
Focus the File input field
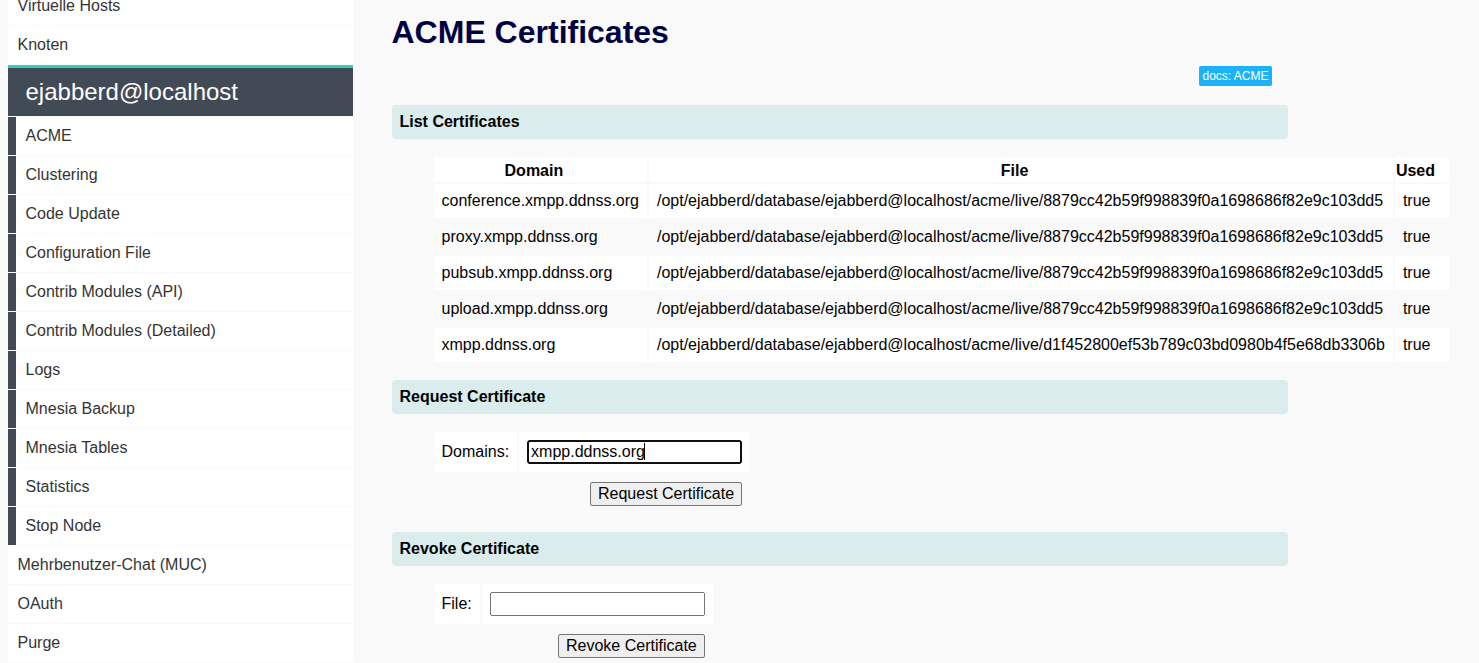(597, 604)
